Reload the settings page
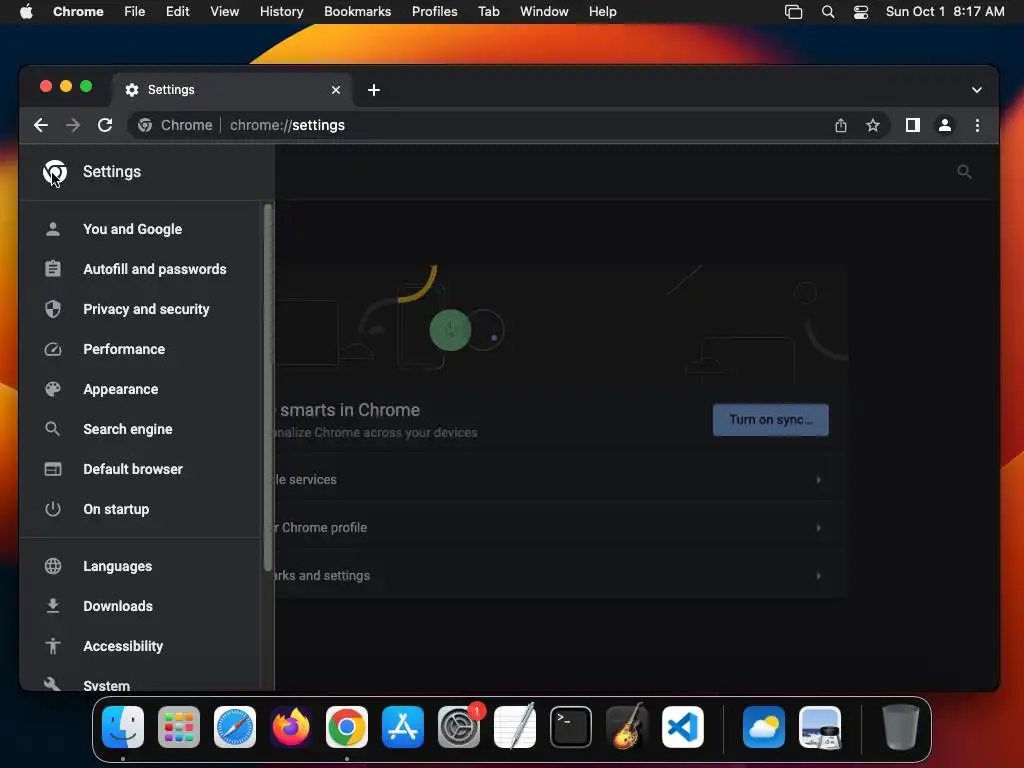The image size is (1024, 768). click(105, 125)
